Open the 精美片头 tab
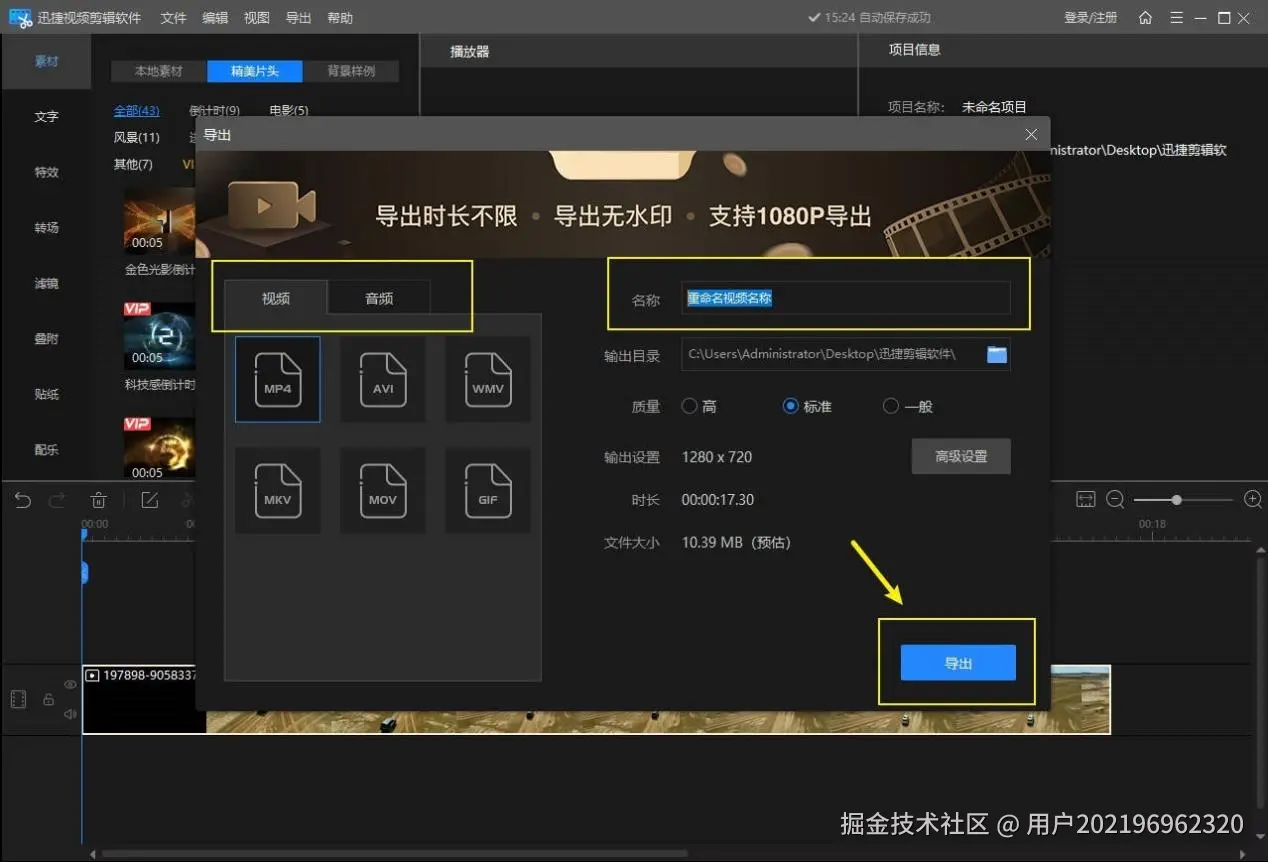 [254, 71]
